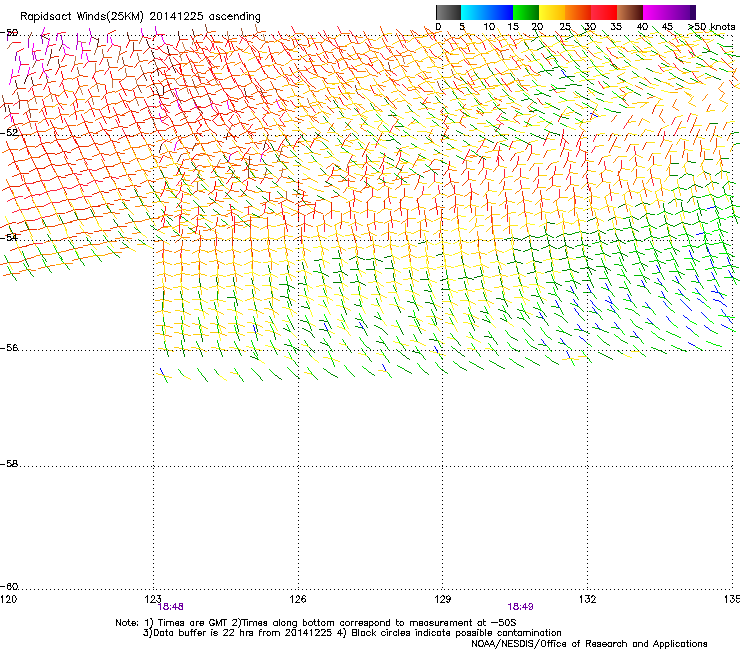Click longitude axis label '126'
This screenshot has height=650, width=740.
click(x=298, y=599)
